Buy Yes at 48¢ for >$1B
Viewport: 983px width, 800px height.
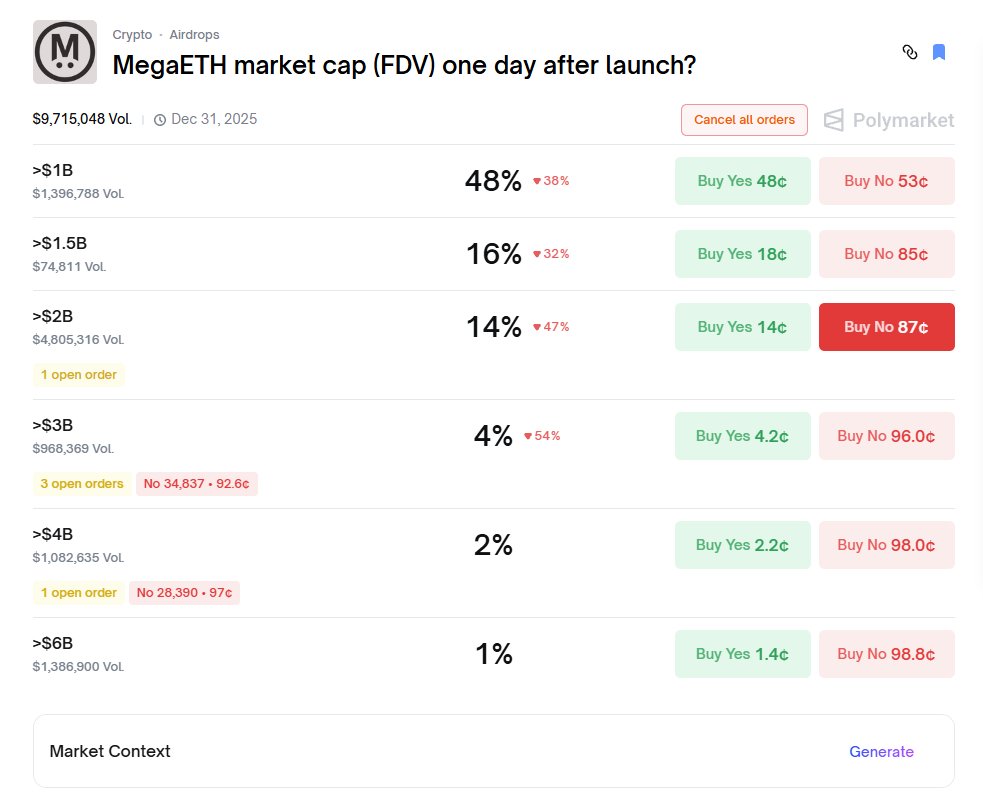[742, 181]
